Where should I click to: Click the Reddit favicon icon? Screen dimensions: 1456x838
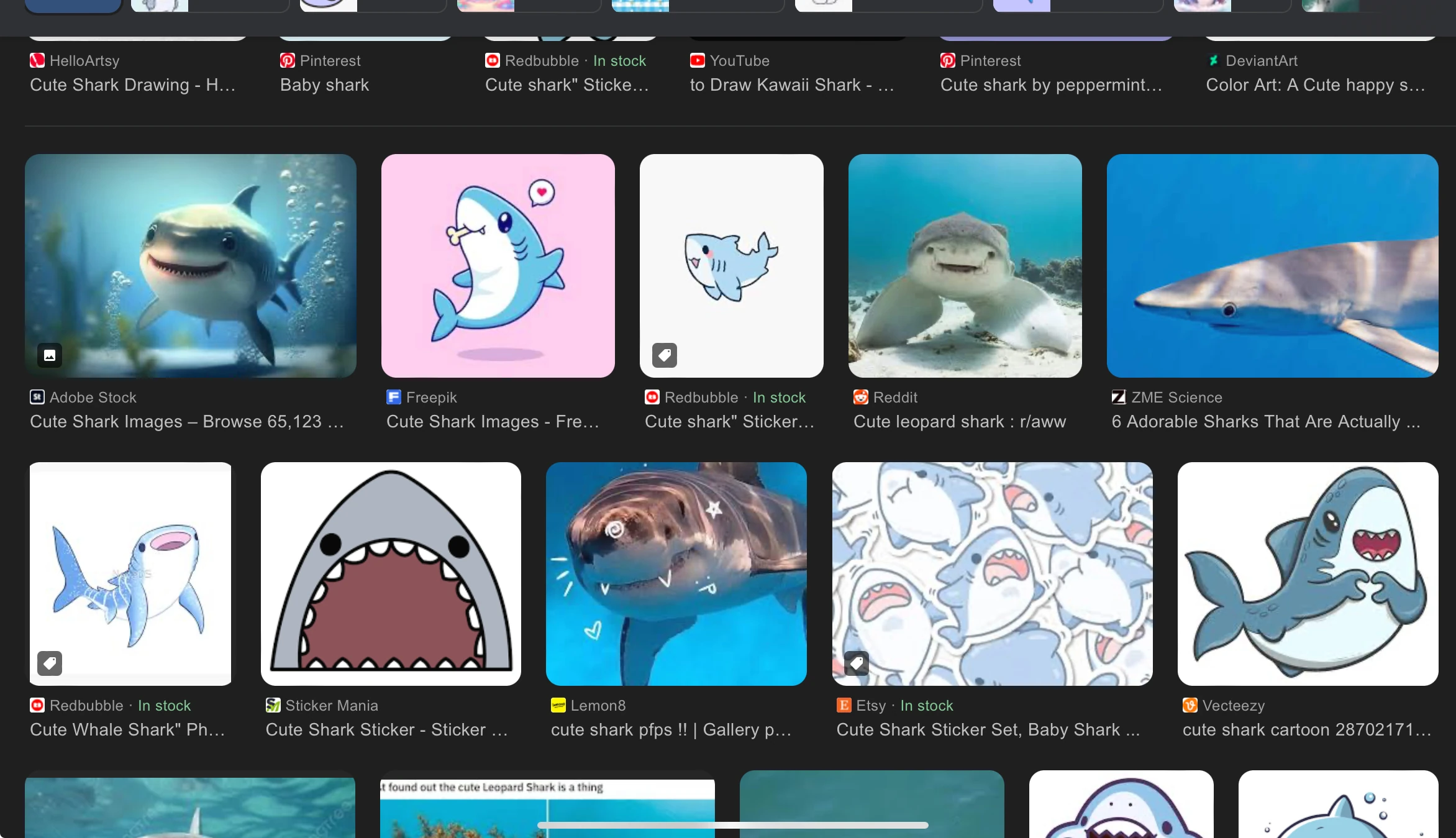pyautogui.click(x=860, y=397)
